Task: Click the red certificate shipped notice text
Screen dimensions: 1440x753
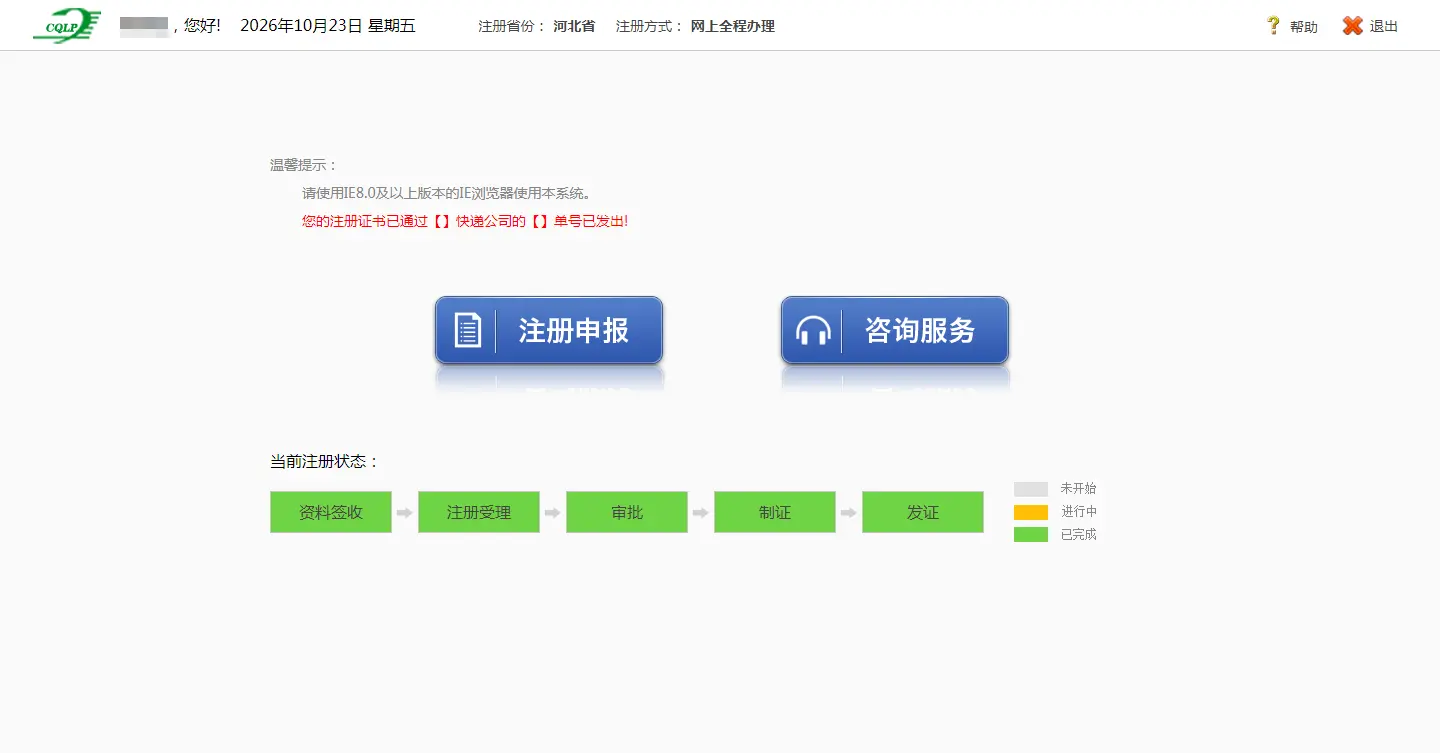Action: pyautogui.click(x=465, y=221)
